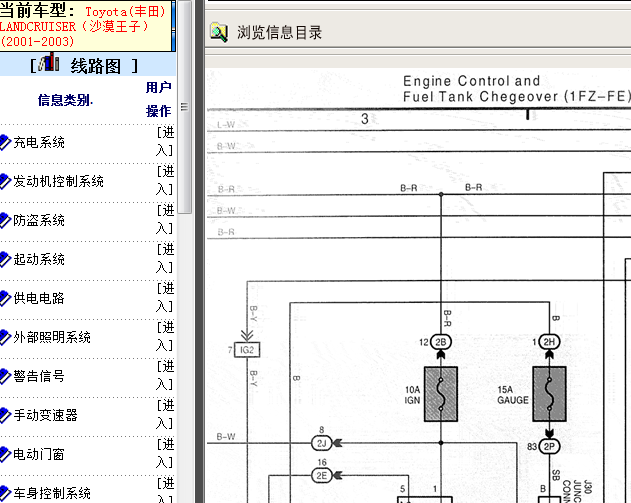Select the 发动机控制系统 category text

58,181
